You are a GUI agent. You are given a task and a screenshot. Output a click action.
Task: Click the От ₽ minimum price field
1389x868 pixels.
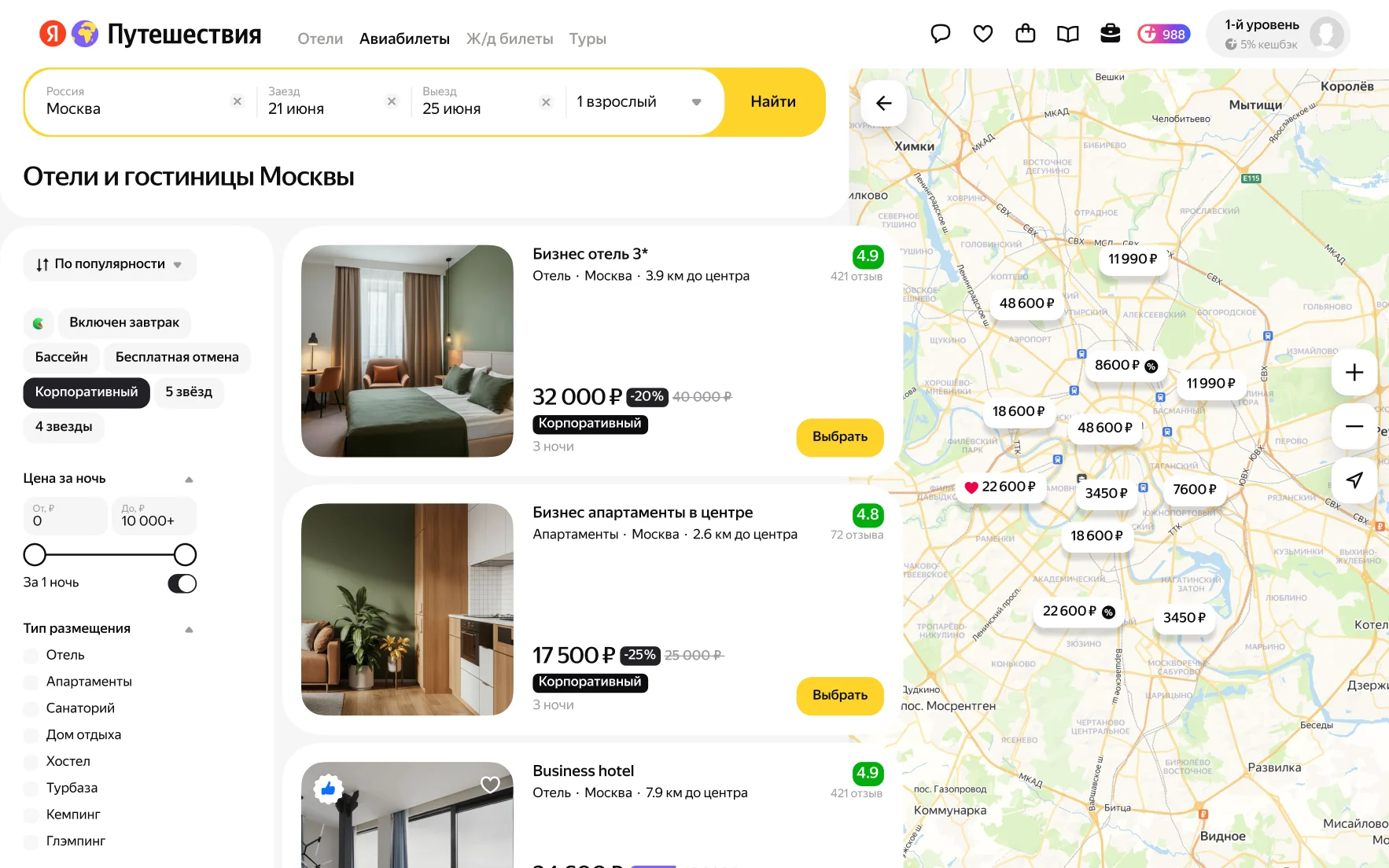click(65, 516)
